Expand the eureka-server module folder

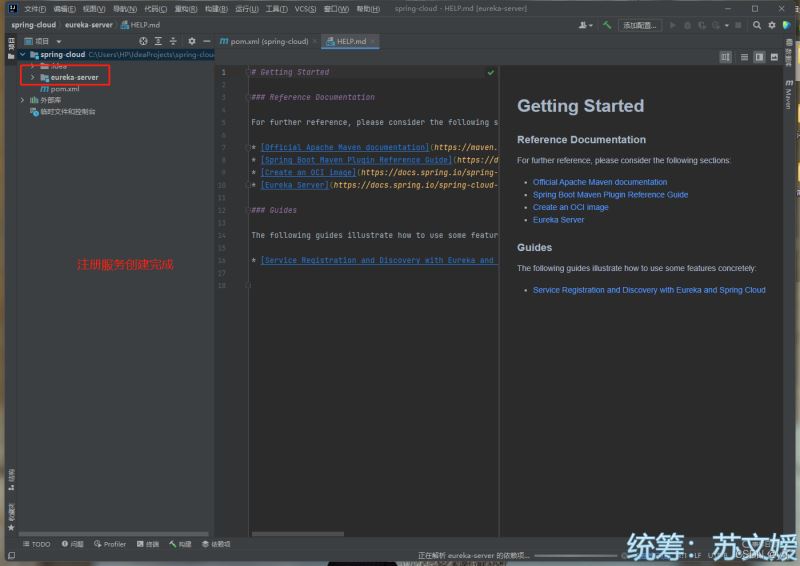tap(32, 77)
